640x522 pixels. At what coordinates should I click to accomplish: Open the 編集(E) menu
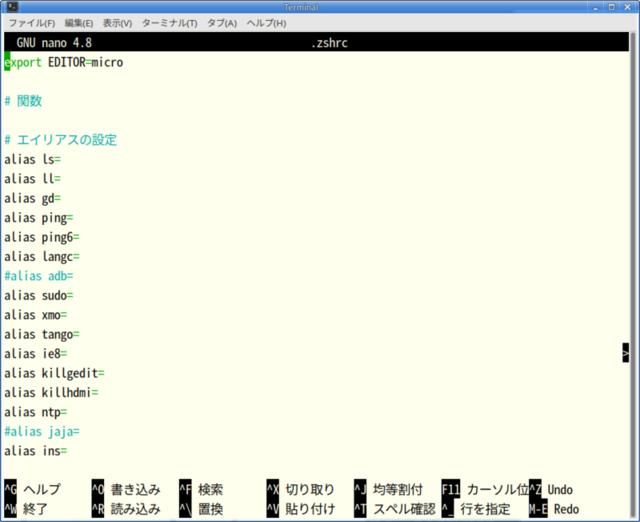tap(79, 23)
